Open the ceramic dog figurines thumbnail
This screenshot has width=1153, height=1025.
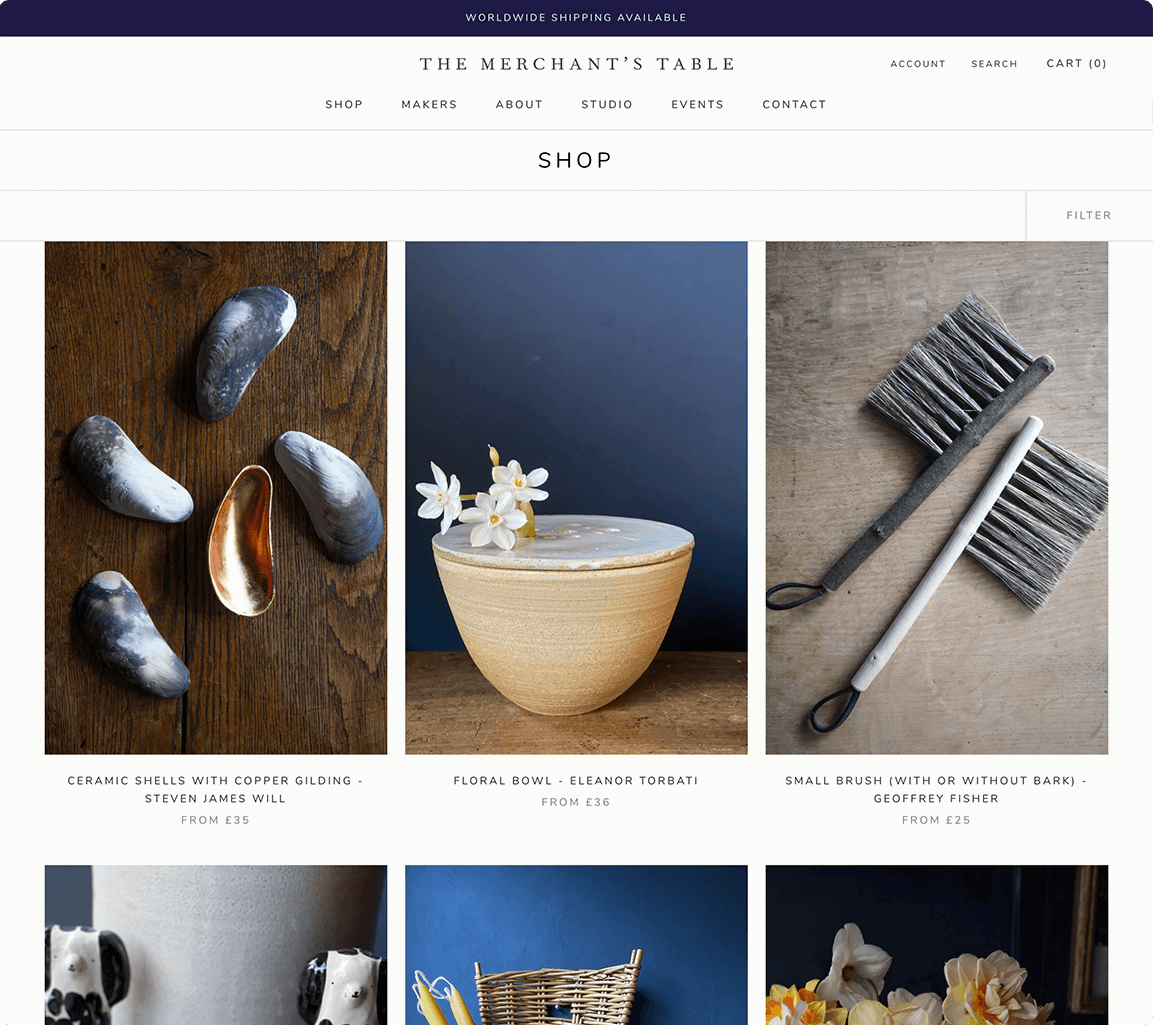[x=215, y=945]
